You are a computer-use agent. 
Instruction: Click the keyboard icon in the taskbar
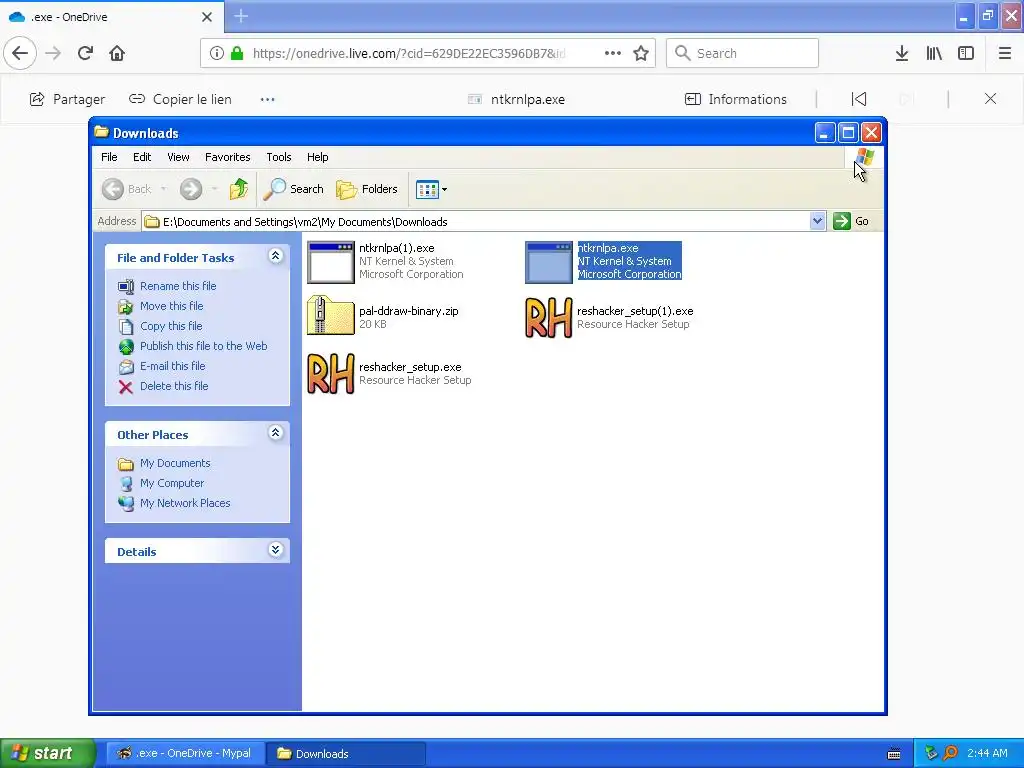894,754
